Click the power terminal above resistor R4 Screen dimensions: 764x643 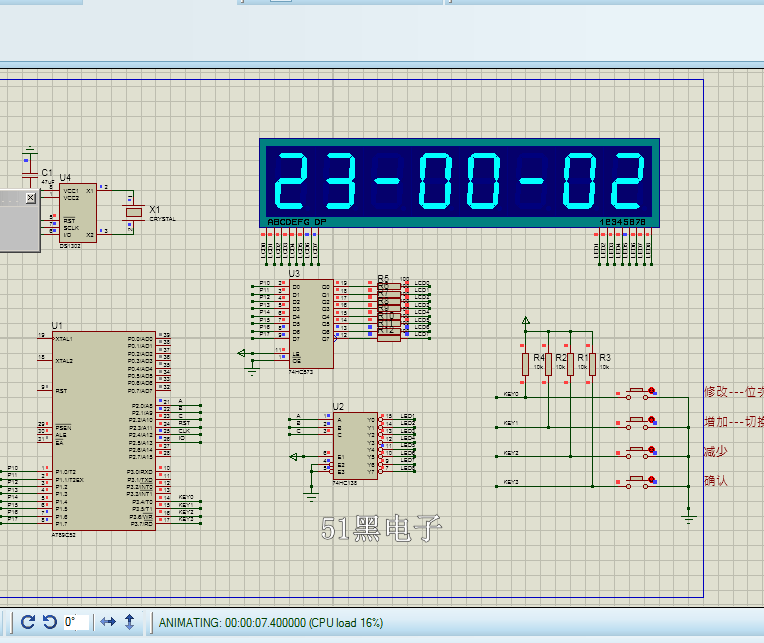[x=525, y=321]
